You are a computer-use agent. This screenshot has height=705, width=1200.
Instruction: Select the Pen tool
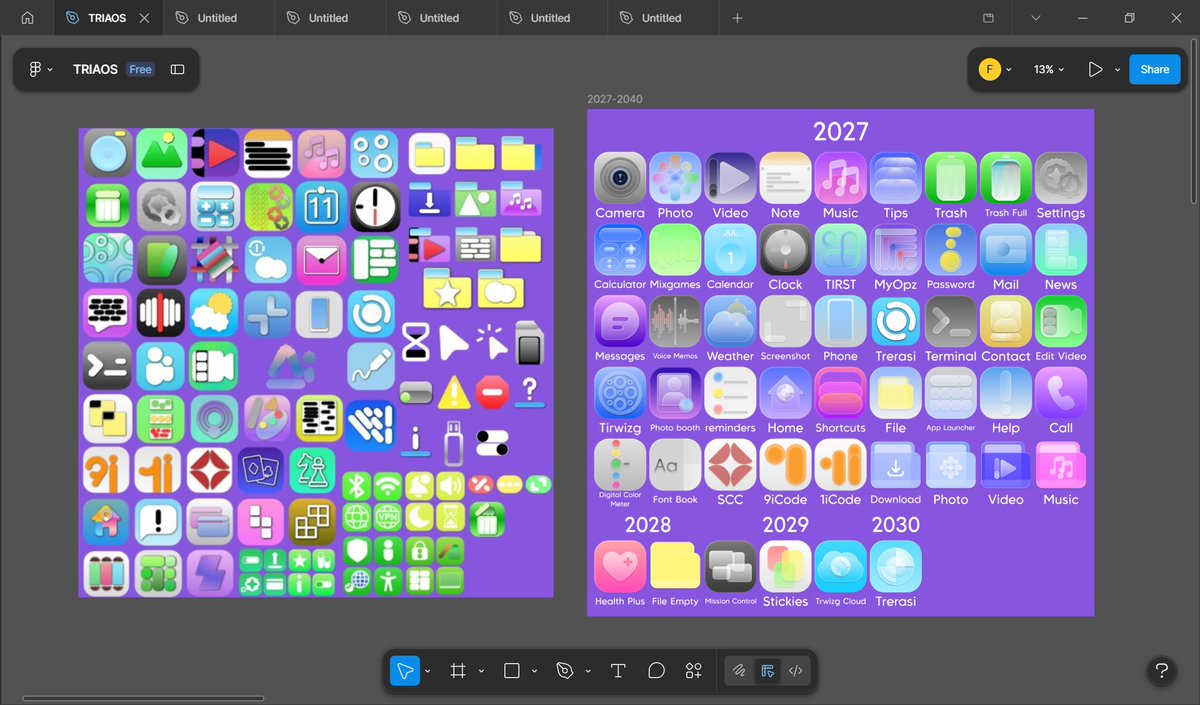click(x=565, y=670)
